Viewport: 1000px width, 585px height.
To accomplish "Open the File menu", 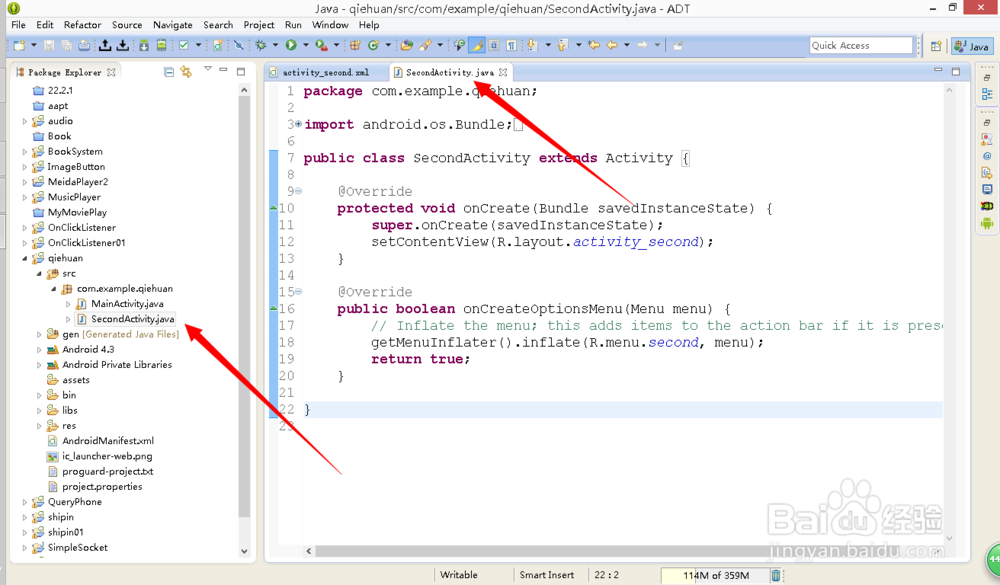I will coord(18,25).
